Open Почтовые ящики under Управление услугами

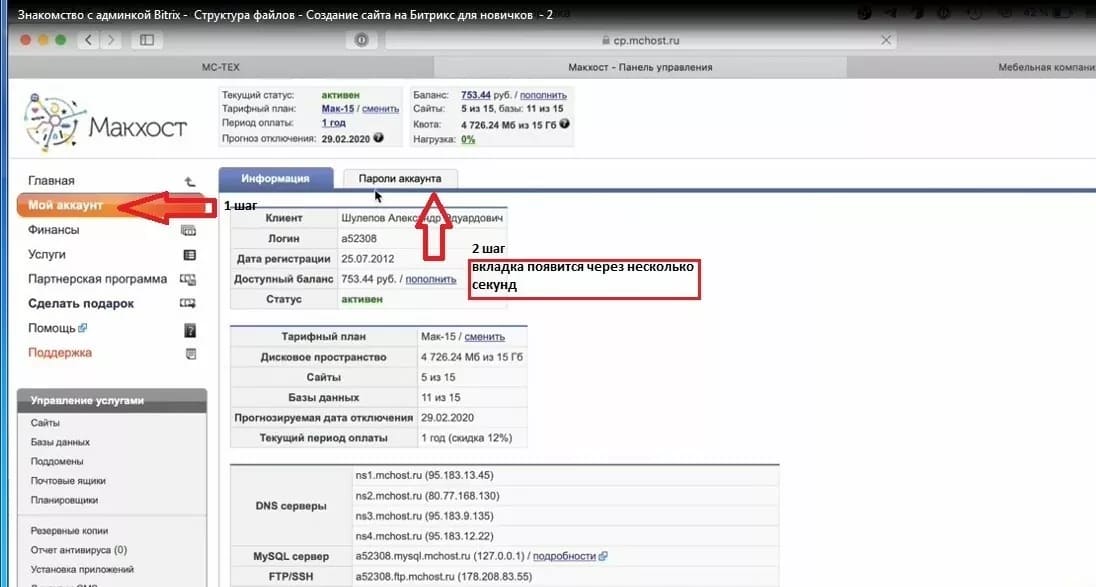coord(68,481)
